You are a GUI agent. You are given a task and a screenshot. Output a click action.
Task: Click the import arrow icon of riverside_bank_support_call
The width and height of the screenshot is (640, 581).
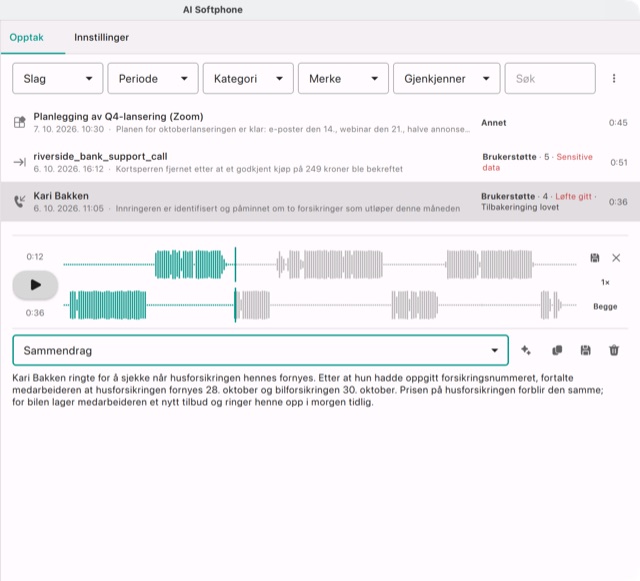20,162
